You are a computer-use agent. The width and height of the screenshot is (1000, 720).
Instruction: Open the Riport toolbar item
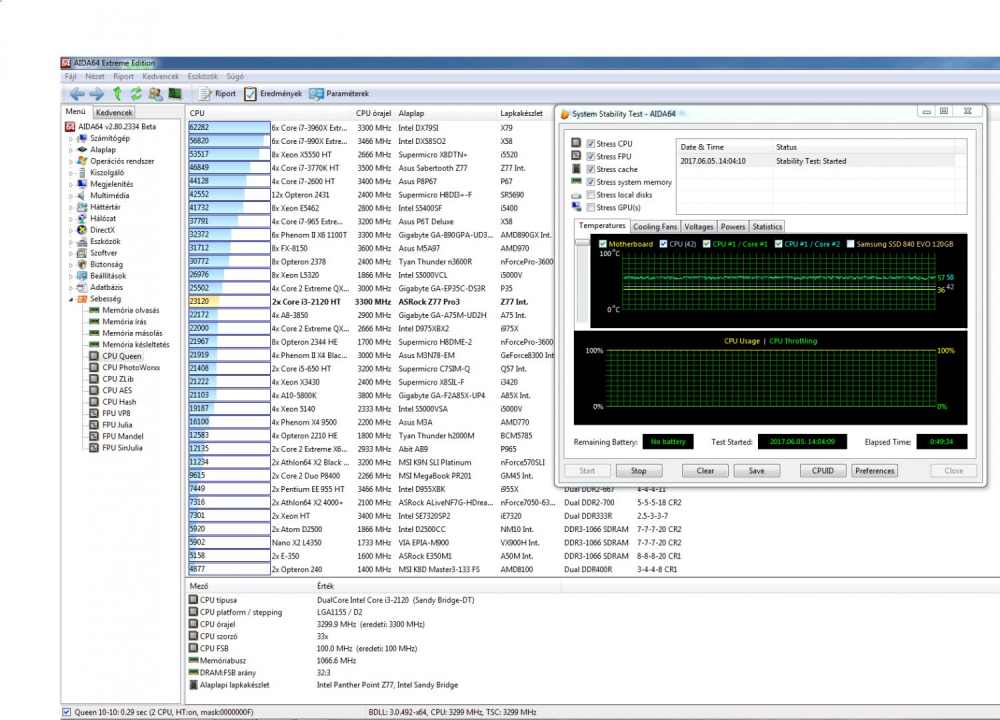pos(217,94)
